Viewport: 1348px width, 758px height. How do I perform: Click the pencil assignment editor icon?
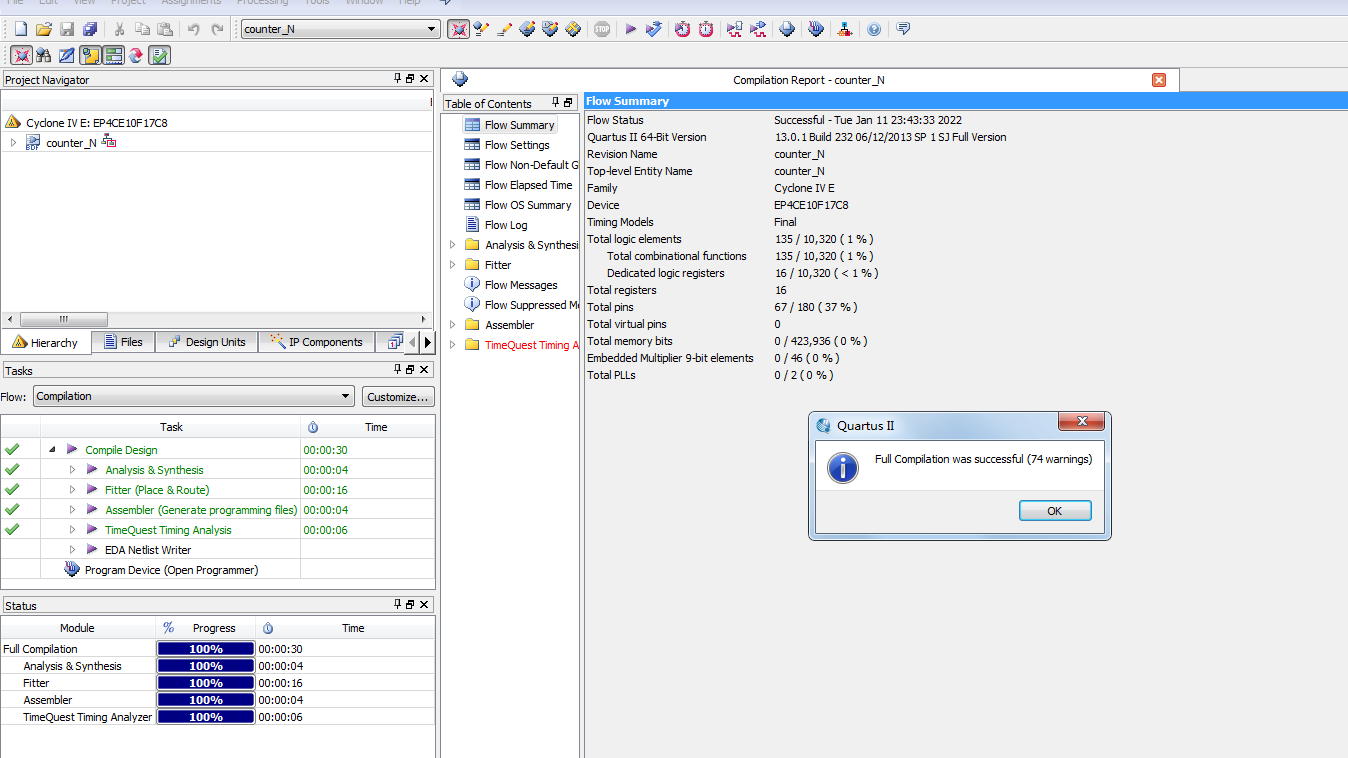504,29
